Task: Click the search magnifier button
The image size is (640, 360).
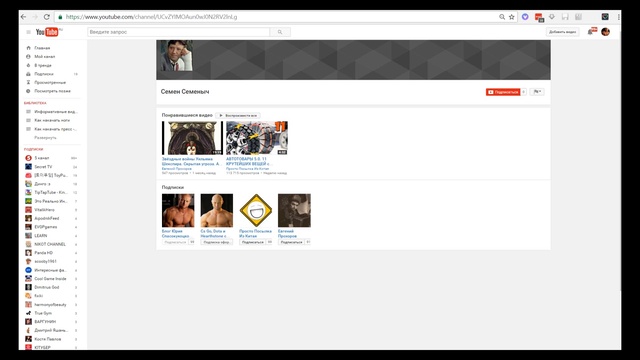Action: click(x=280, y=32)
